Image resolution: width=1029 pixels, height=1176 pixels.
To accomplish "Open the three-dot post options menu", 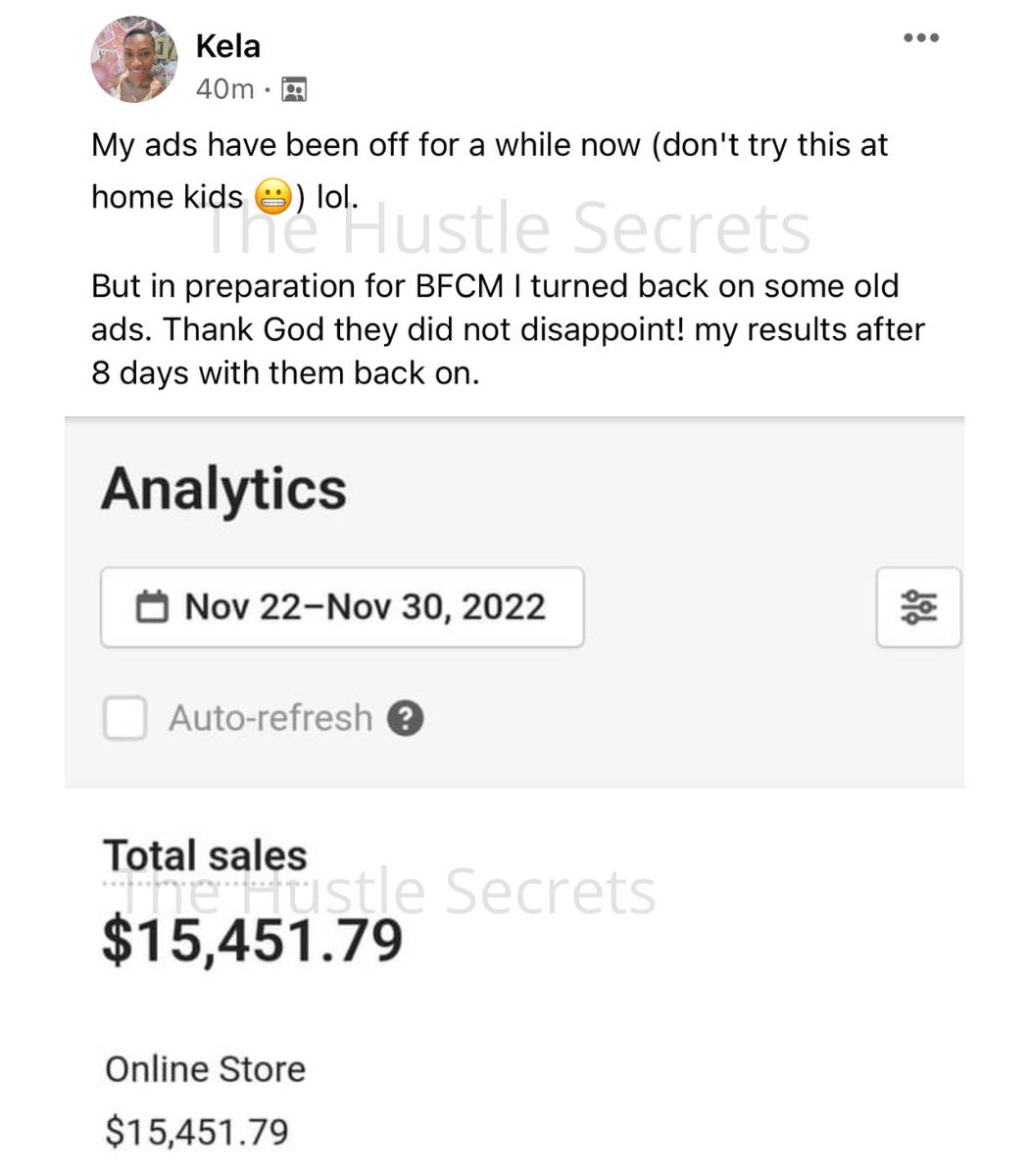I will (921, 38).
